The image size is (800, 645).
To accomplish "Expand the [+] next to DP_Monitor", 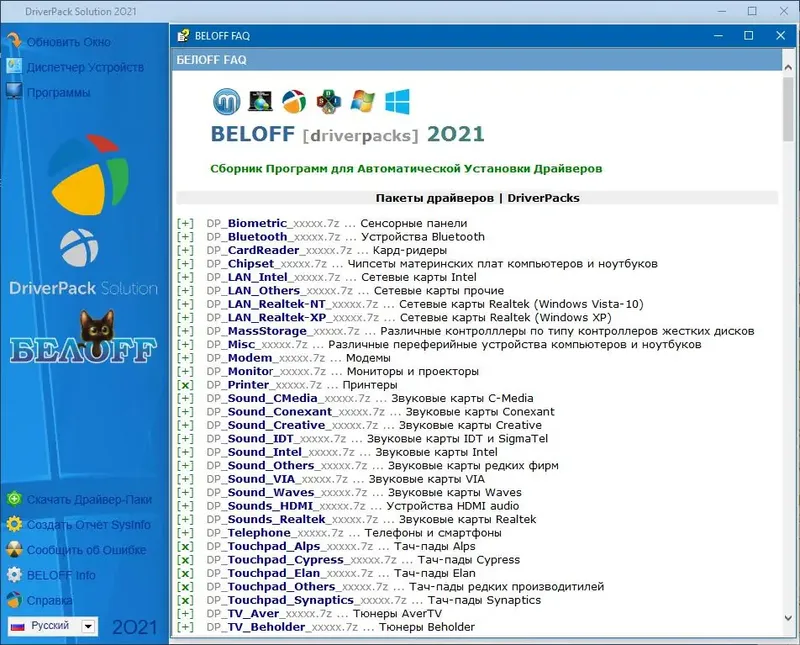I will [x=185, y=371].
